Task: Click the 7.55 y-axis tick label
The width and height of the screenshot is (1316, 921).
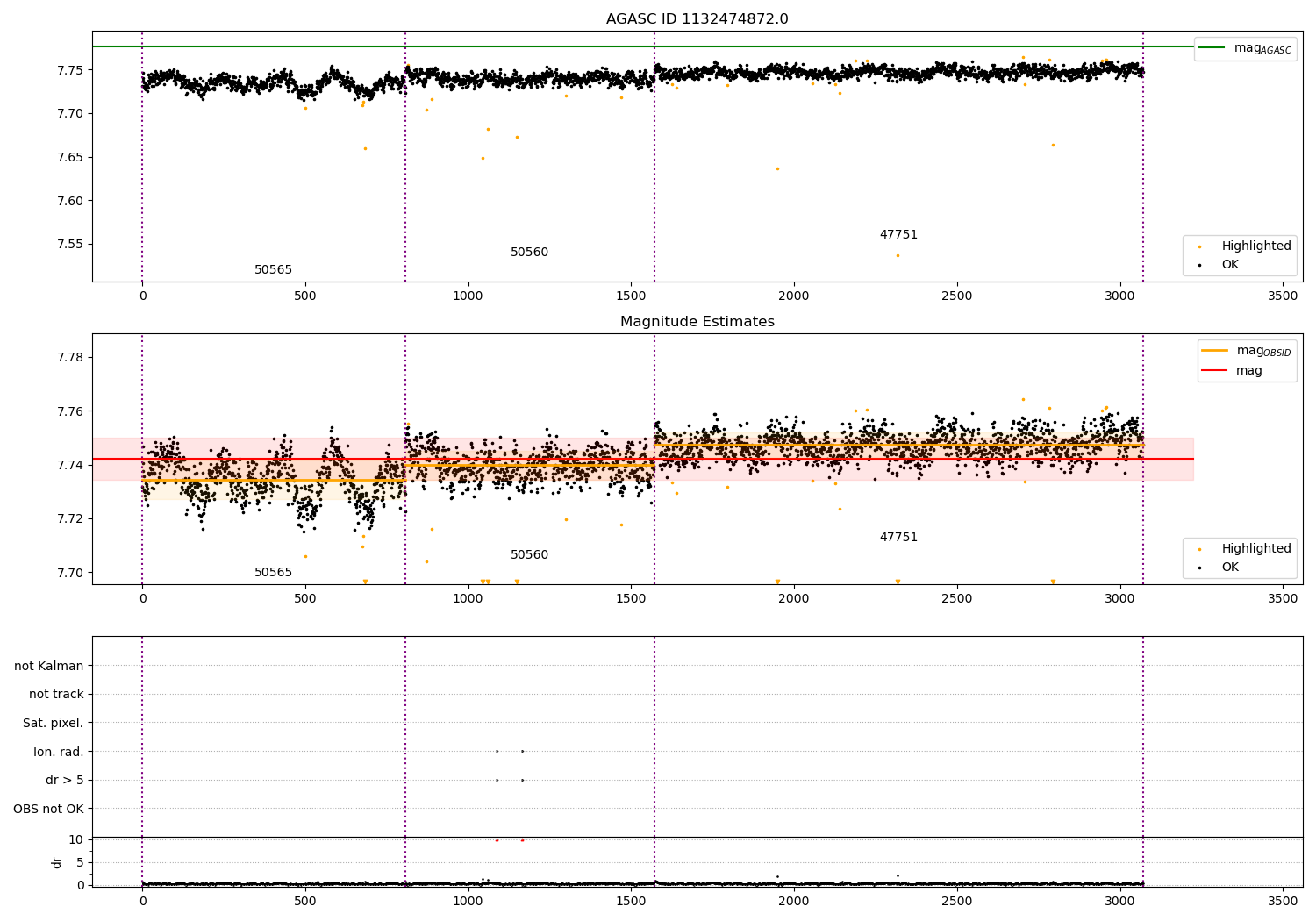Action: [x=70, y=245]
